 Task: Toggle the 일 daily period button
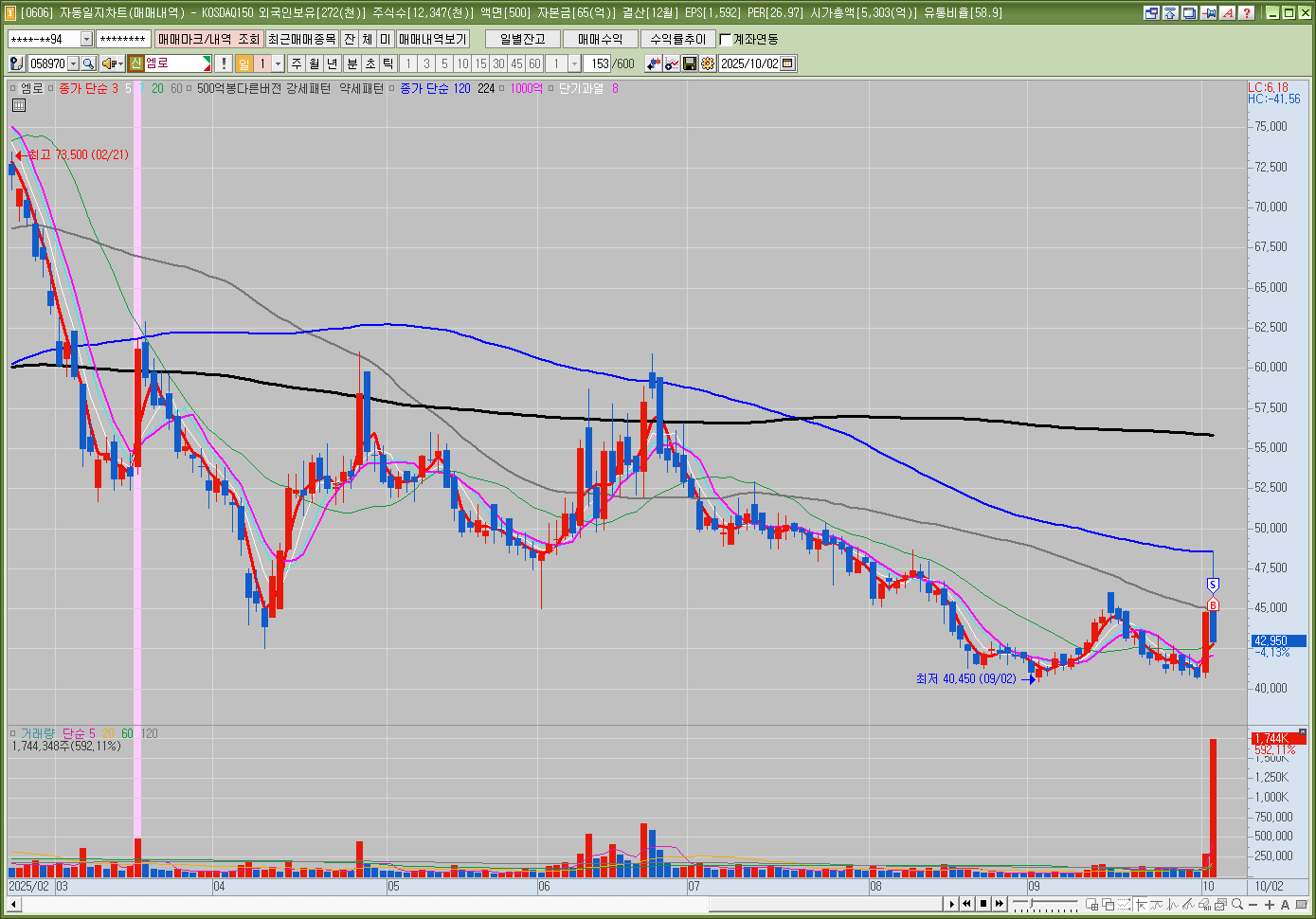point(244,63)
